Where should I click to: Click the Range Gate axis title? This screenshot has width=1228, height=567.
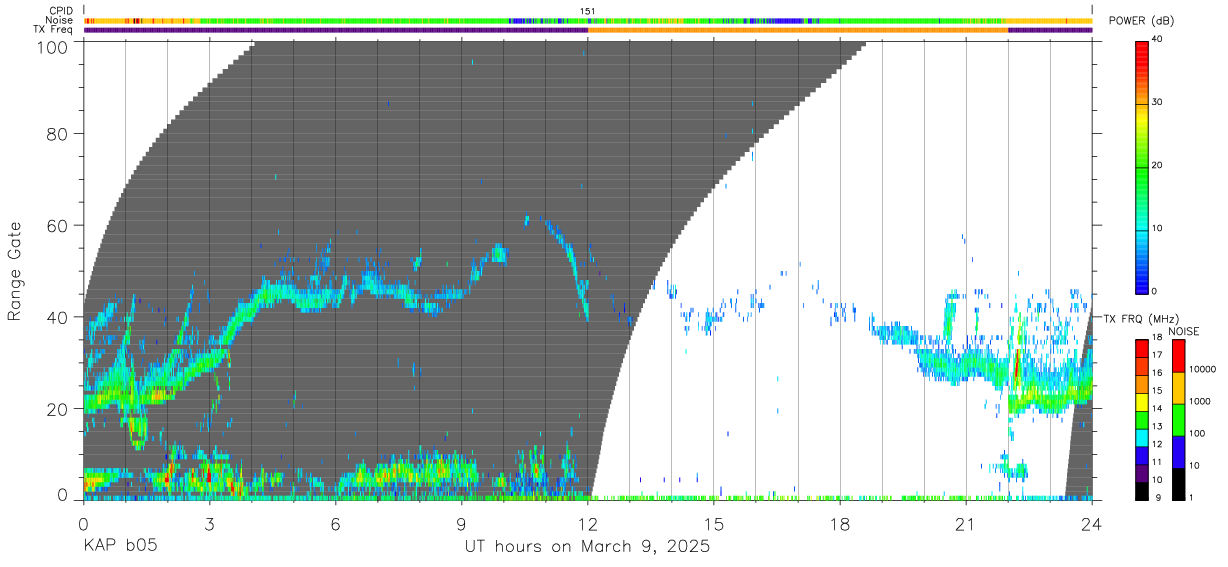[16, 271]
